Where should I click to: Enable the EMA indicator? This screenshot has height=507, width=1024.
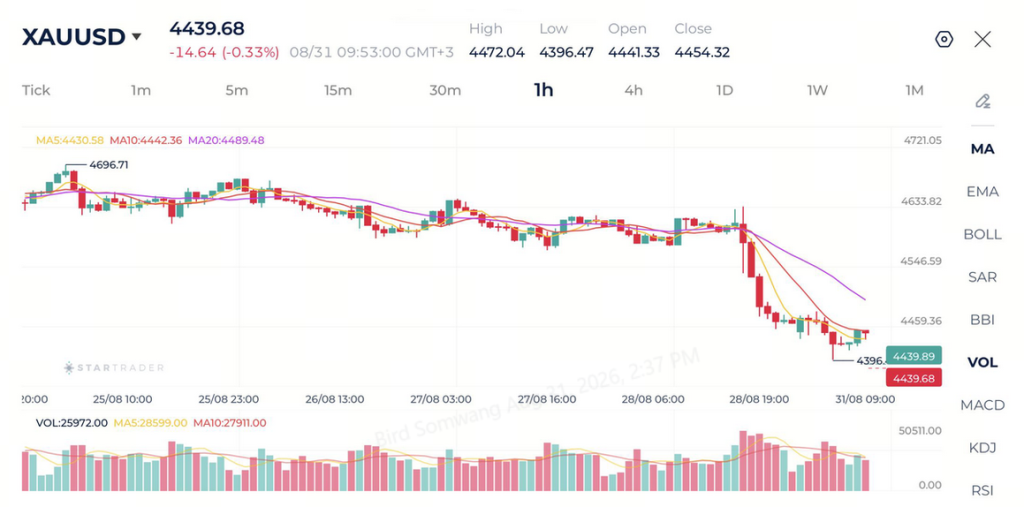[982, 191]
